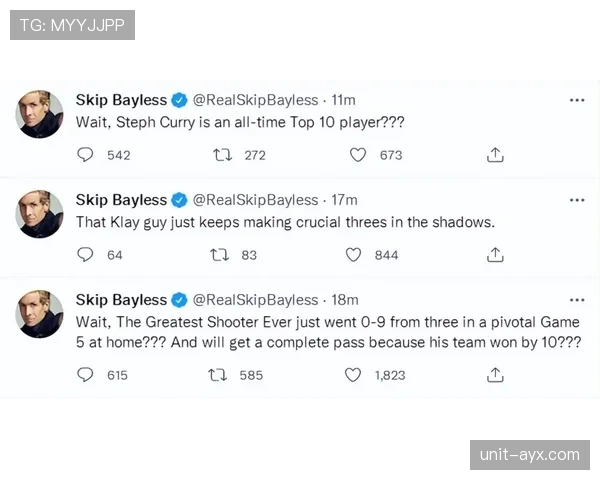Retweet the Greatest Shooter Ever tweet
600x480 pixels.
pyautogui.click(x=217, y=375)
